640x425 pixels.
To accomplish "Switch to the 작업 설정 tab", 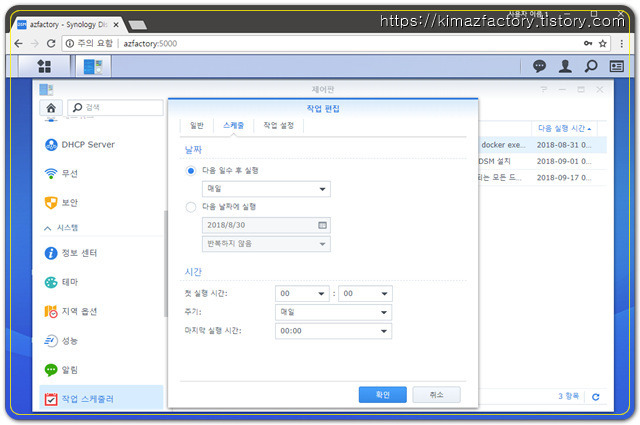I will click(278, 125).
